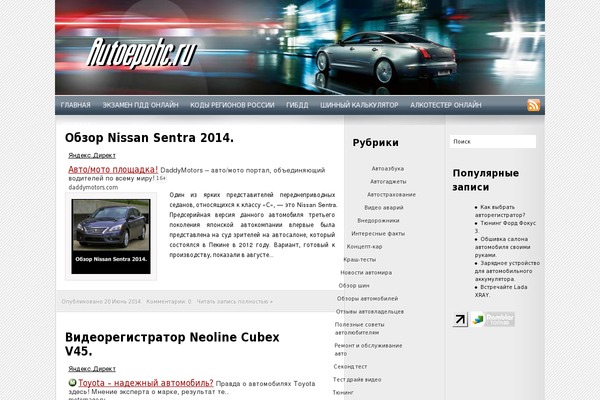Click the Rambler Top100 badge

493,320
